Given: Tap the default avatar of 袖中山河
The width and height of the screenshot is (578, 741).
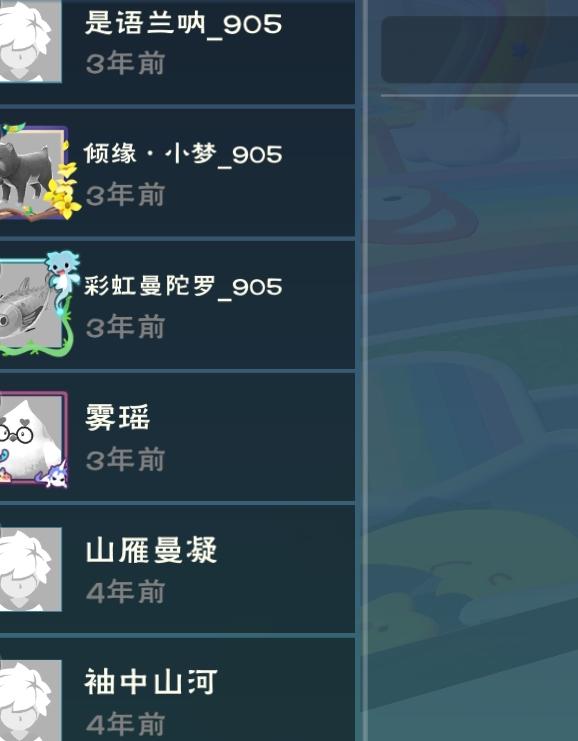Looking at the screenshot, I should click(x=30, y=700).
